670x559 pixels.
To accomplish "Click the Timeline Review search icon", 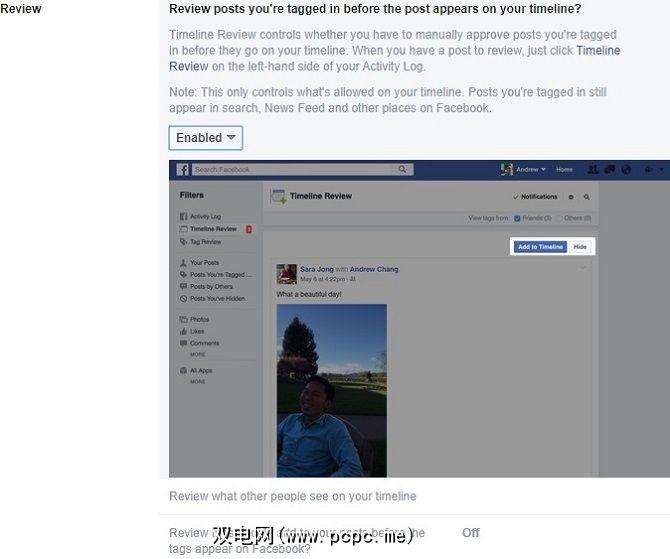I will click(587, 197).
